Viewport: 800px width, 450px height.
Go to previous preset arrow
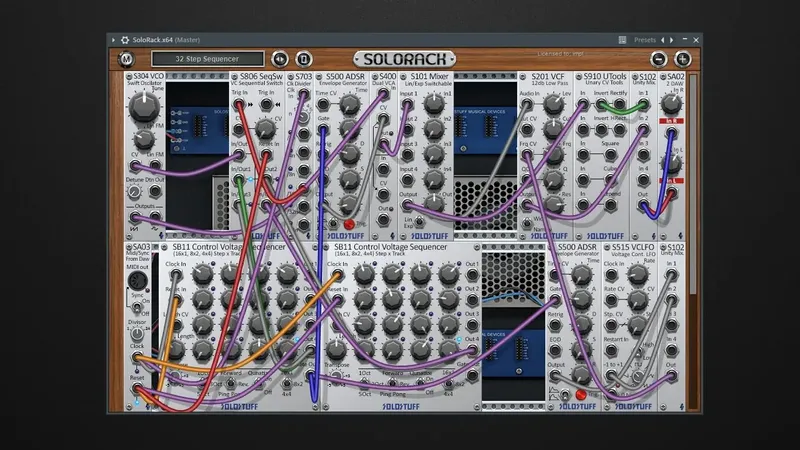[x=663, y=40]
